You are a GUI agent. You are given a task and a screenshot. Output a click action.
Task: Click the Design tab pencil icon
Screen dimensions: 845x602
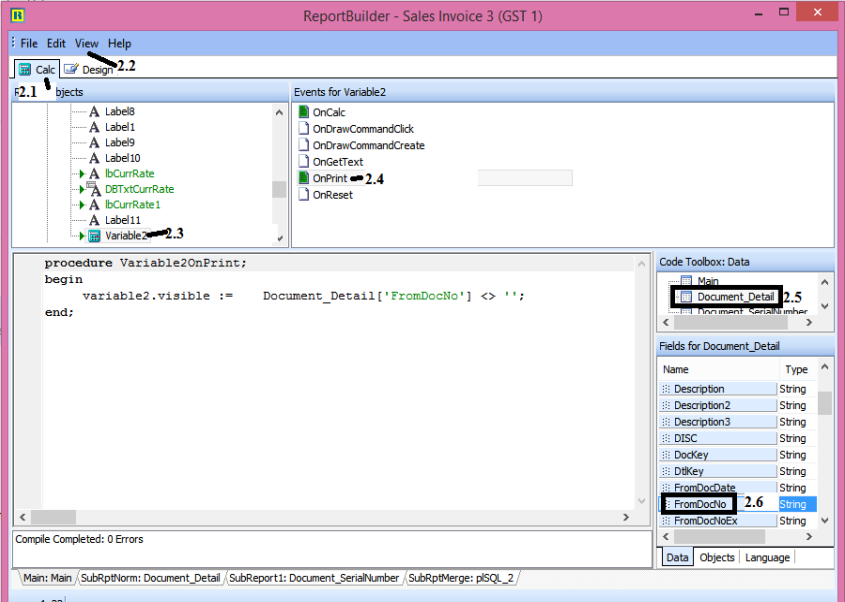pos(71,70)
